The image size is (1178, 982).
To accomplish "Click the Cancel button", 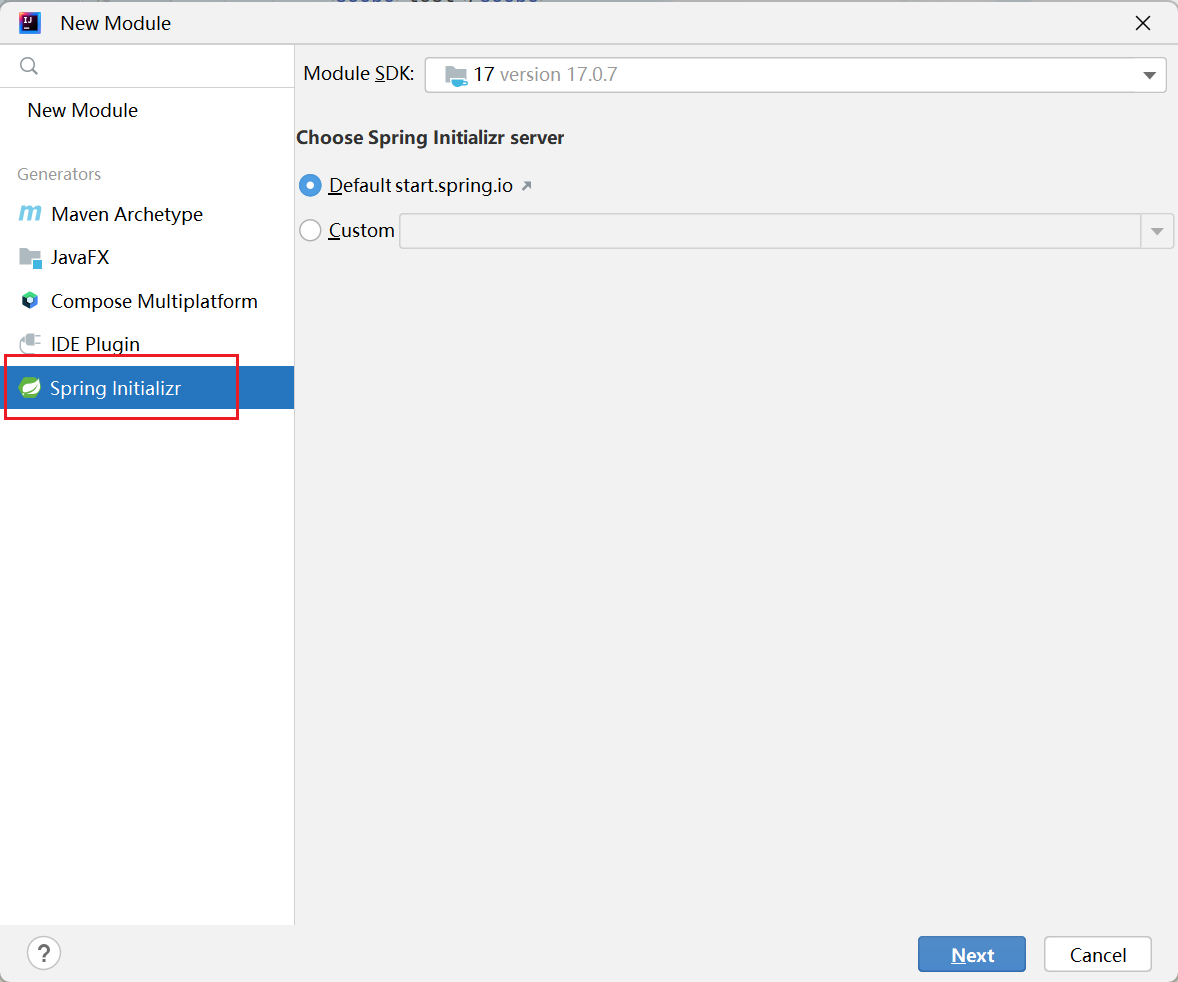I will coord(1098,954).
